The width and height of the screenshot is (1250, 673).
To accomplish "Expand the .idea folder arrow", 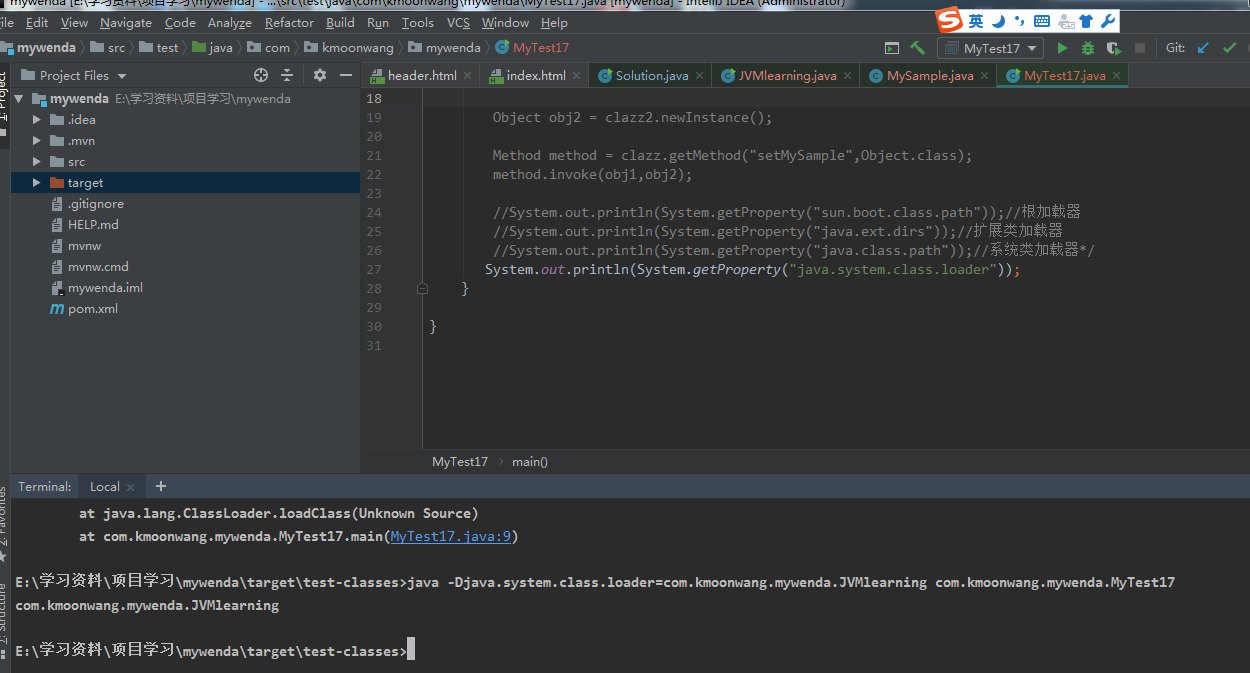I will coord(37,120).
